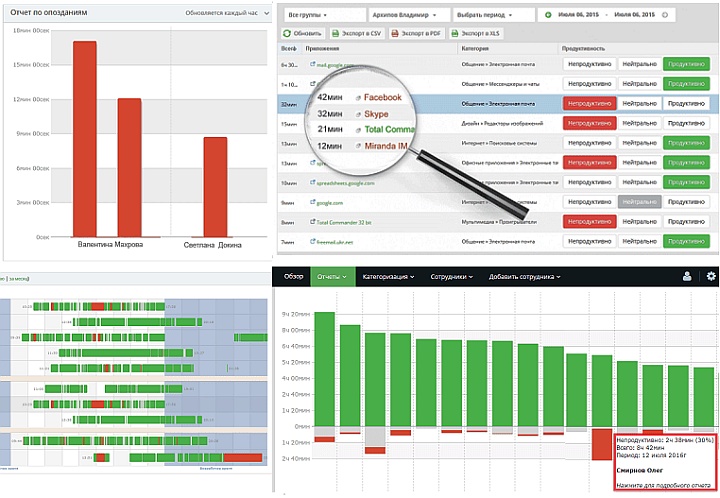This screenshot has width=720, height=498.
Task: Switch to the Обзор tab
Action: 293,277
